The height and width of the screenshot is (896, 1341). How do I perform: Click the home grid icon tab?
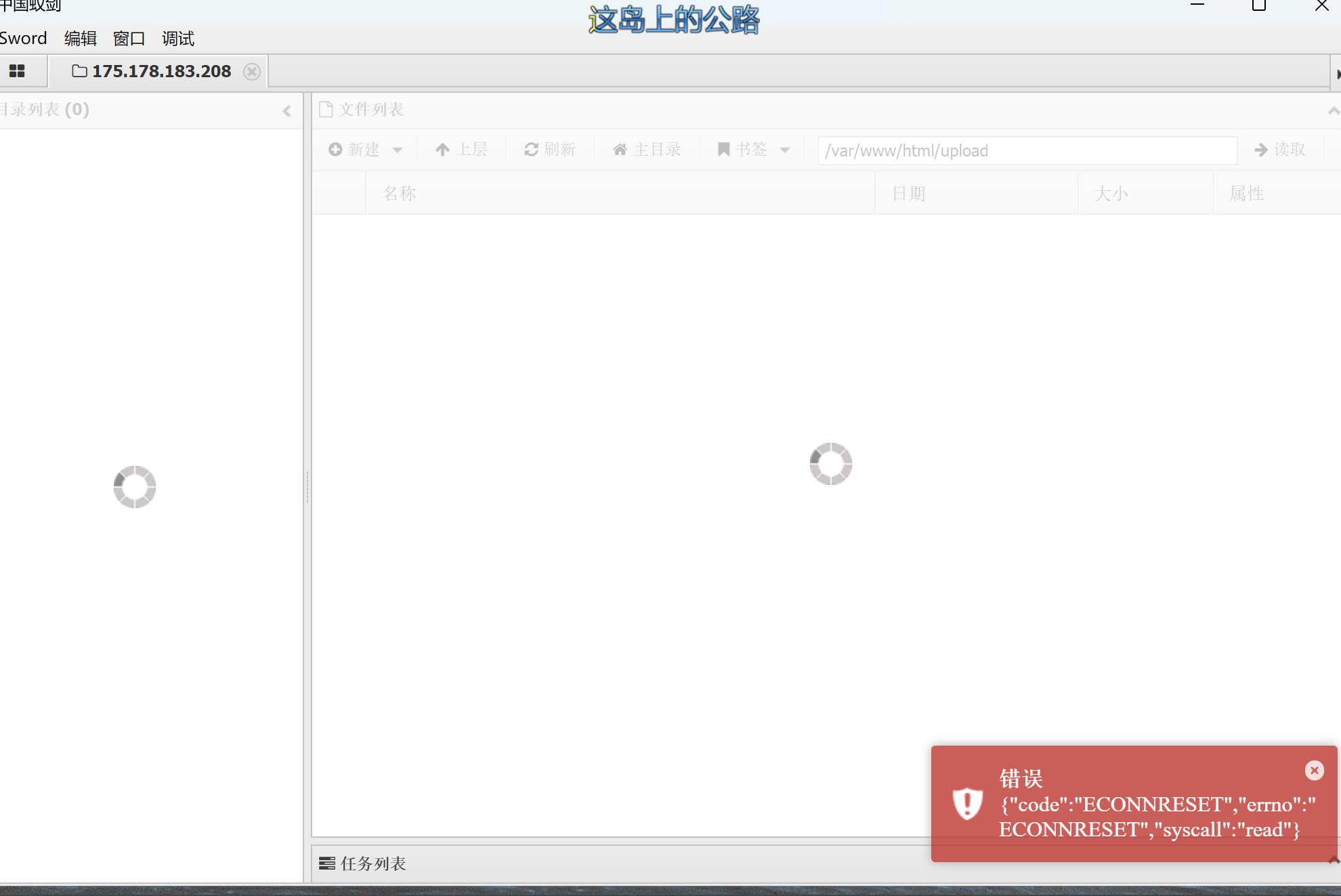pyautogui.click(x=18, y=71)
